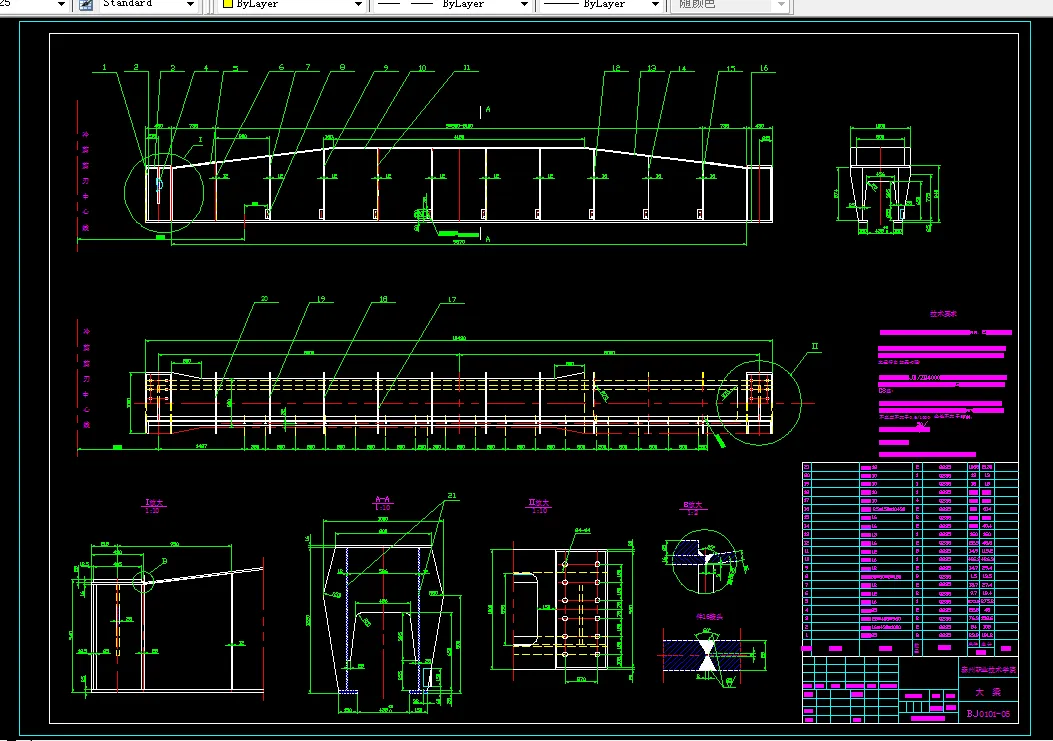Screen dimensions: 1053x741
Task: Select part callout number 19
Action: [x=321, y=299]
